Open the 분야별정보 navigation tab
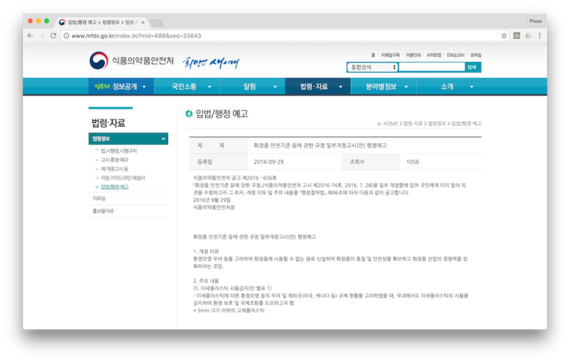Viewport: 570px width, 362px height. [384, 87]
